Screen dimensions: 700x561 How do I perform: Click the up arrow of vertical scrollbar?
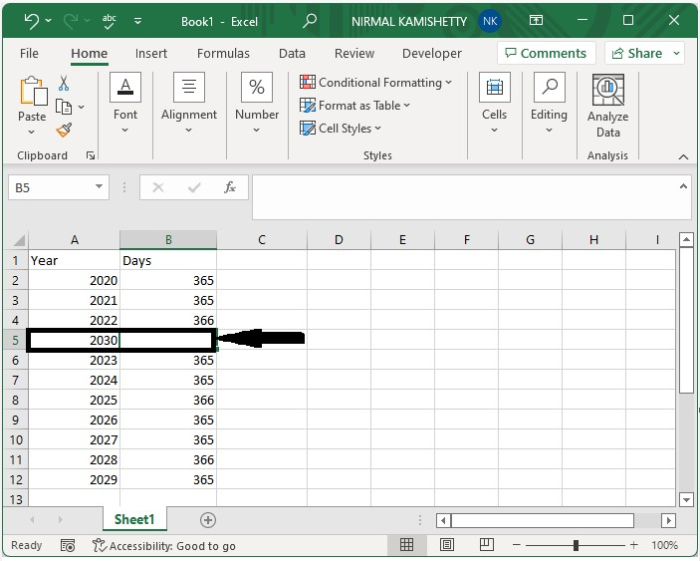(686, 240)
